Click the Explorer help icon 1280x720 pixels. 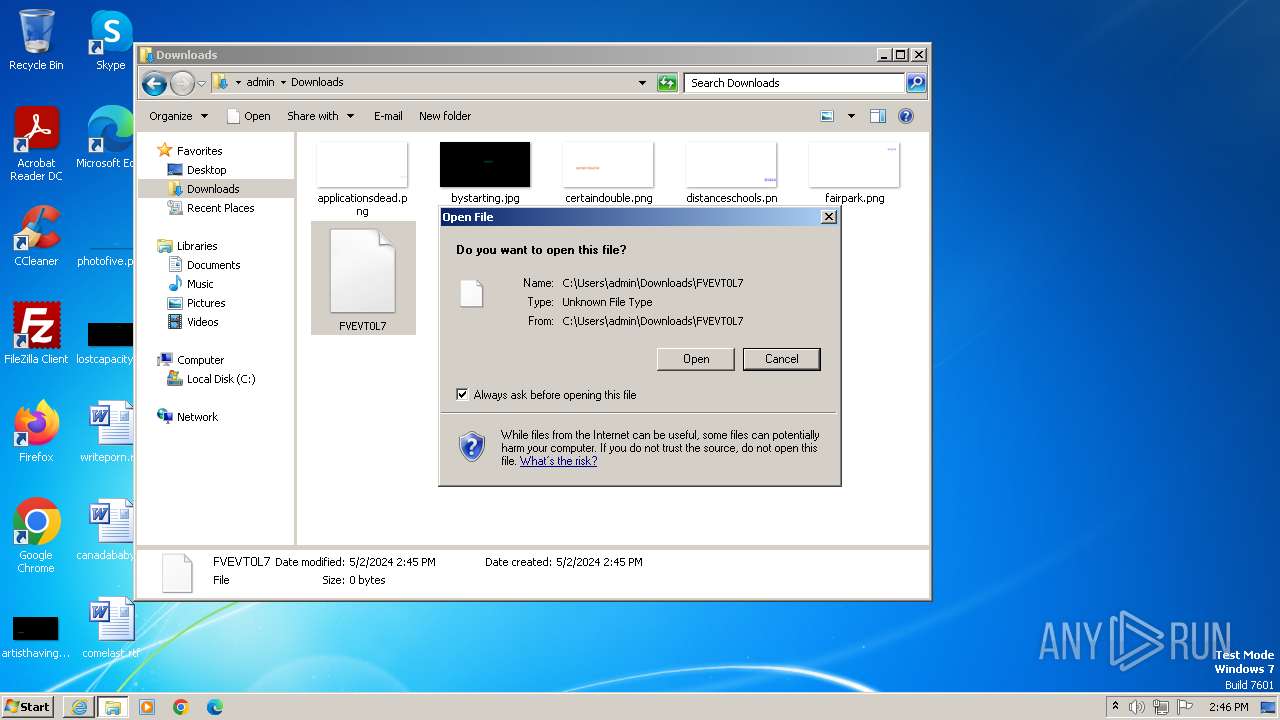[906, 116]
